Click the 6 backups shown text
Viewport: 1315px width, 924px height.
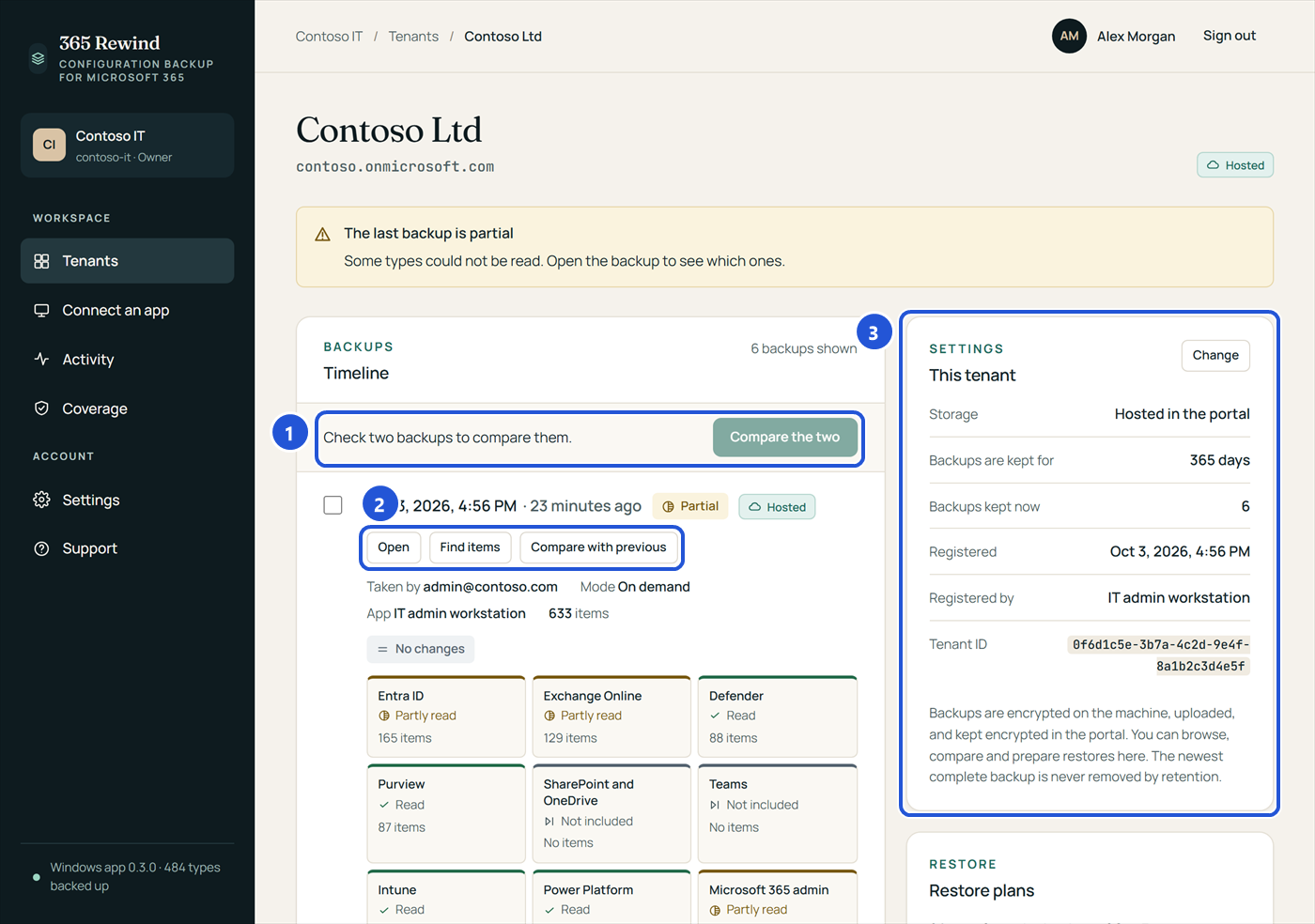pyautogui.click(x=804, y=348)
